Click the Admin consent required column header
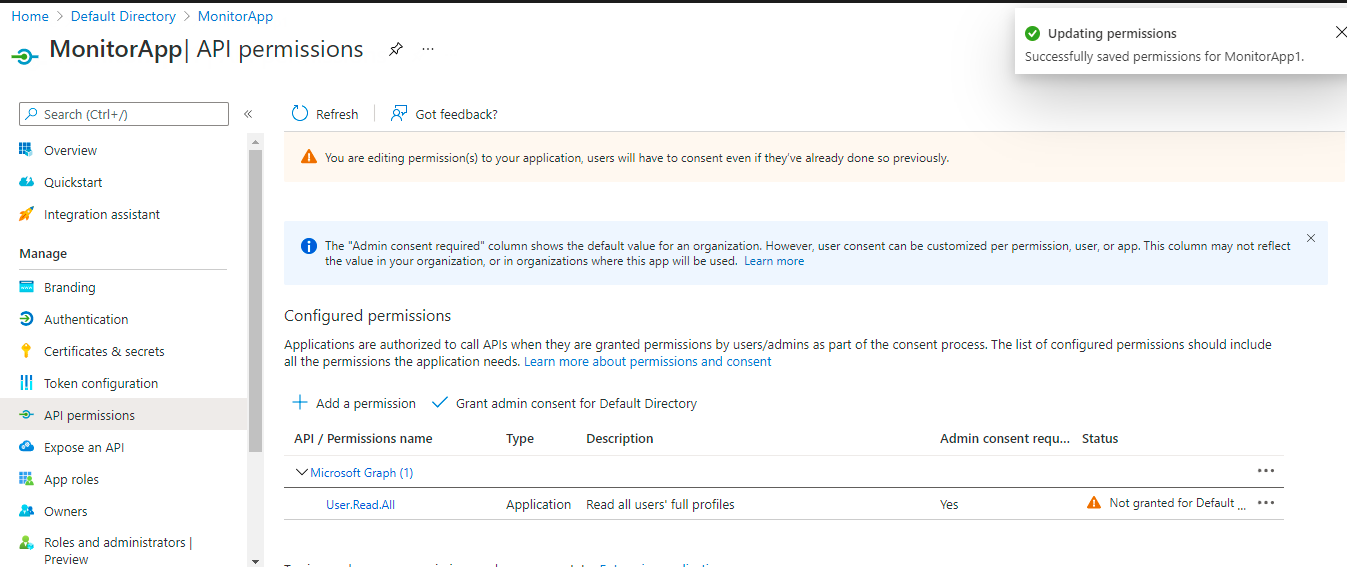 [x=1005, y=438]
